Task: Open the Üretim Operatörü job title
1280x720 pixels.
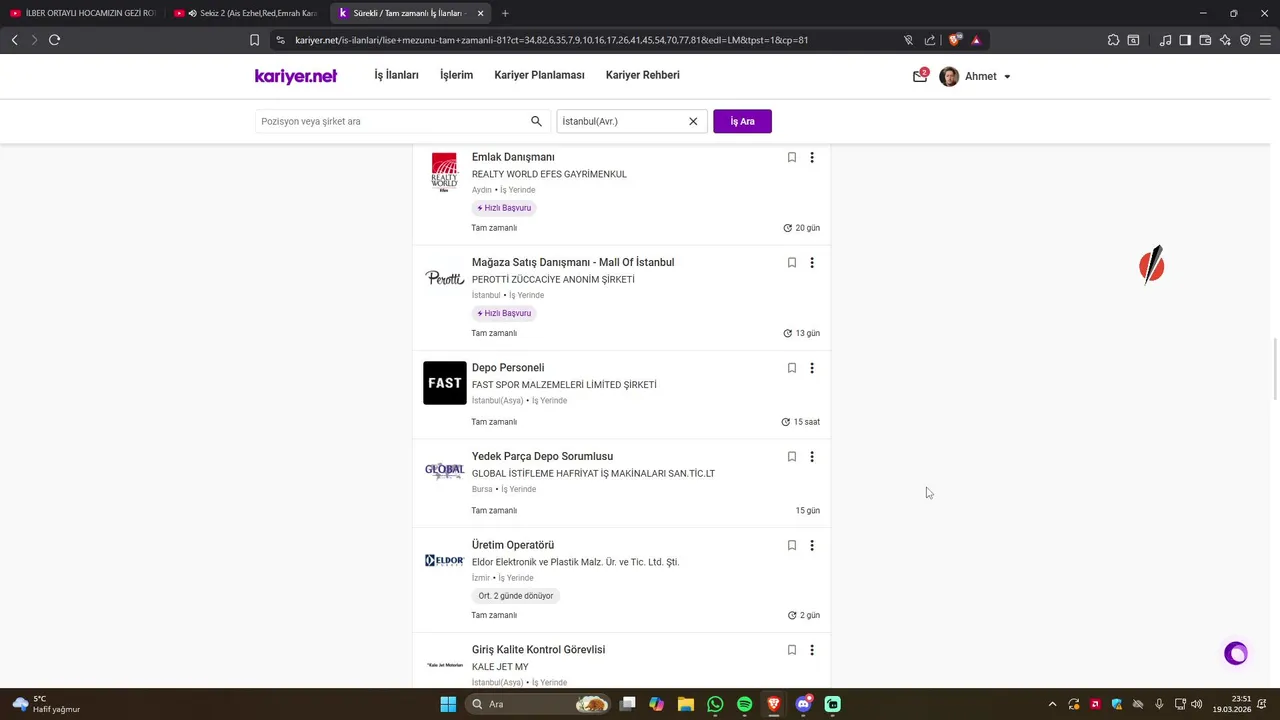Action: [x=513, y=545]
